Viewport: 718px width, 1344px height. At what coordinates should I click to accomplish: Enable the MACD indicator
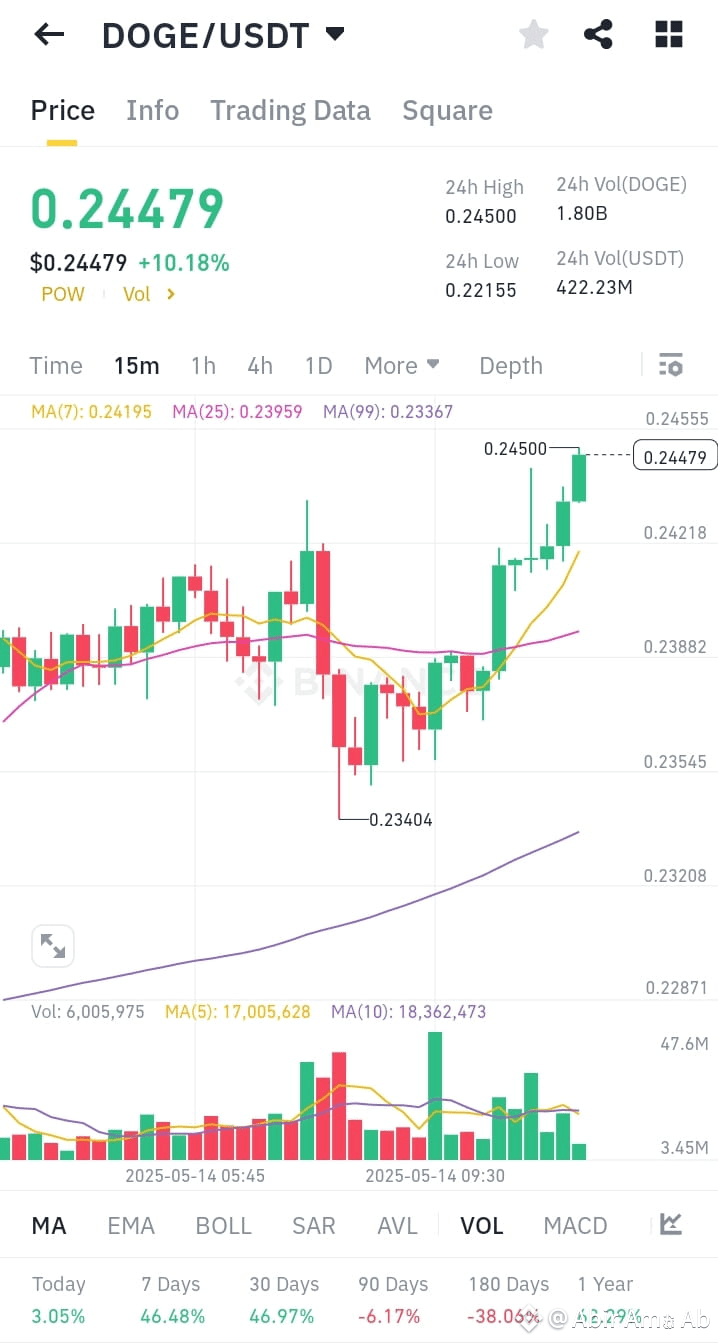[575, 1225]
